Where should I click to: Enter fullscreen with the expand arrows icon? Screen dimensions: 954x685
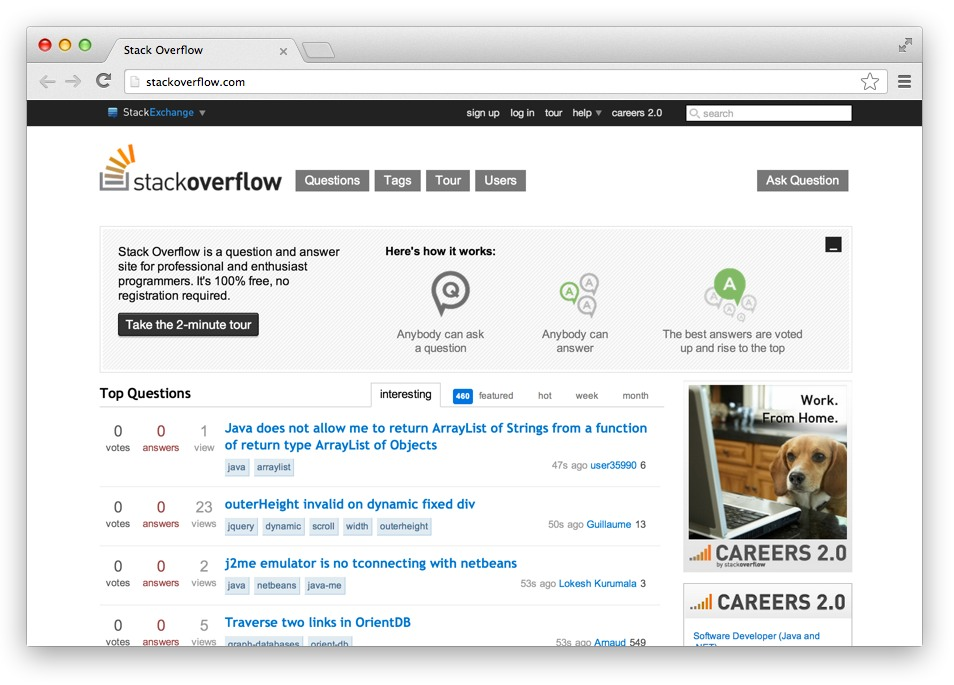tap(905, 45)
